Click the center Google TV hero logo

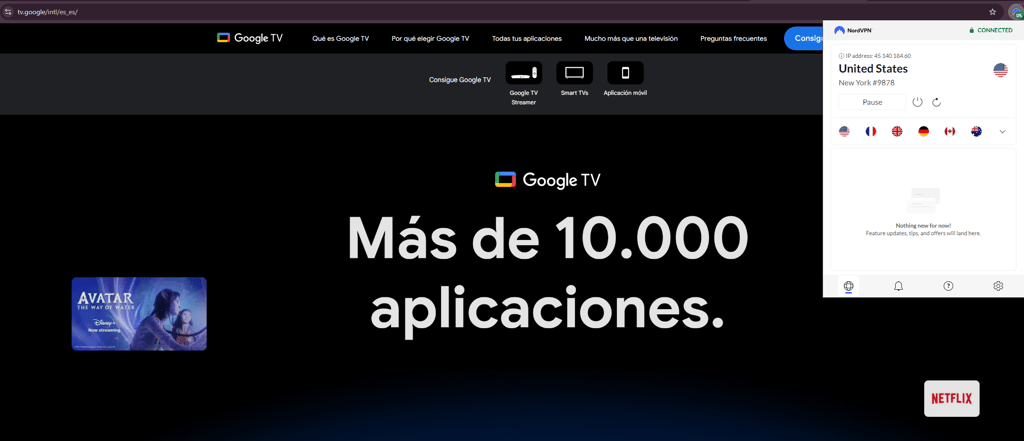click(547, 180)
